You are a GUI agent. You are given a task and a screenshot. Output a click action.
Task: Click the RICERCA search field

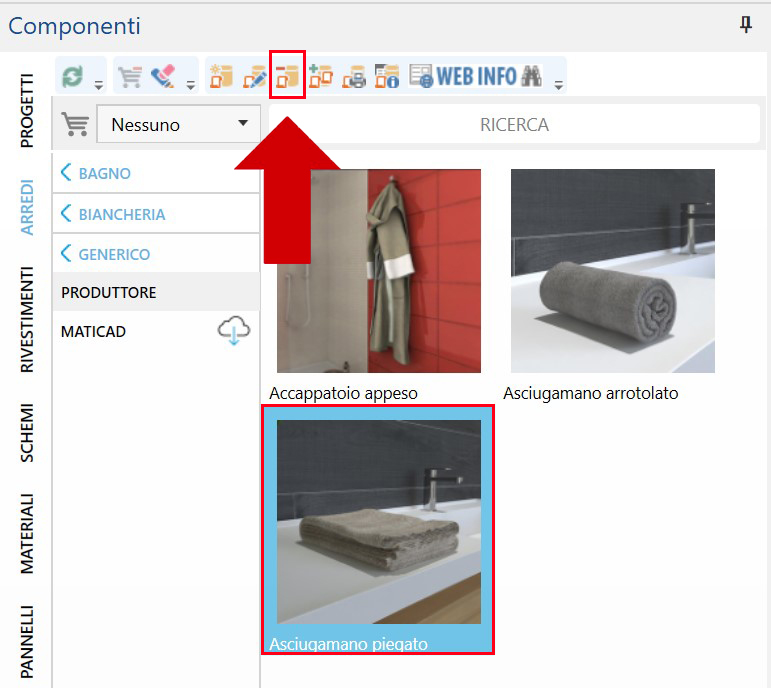pyautogui.click(x=514, y=124)
